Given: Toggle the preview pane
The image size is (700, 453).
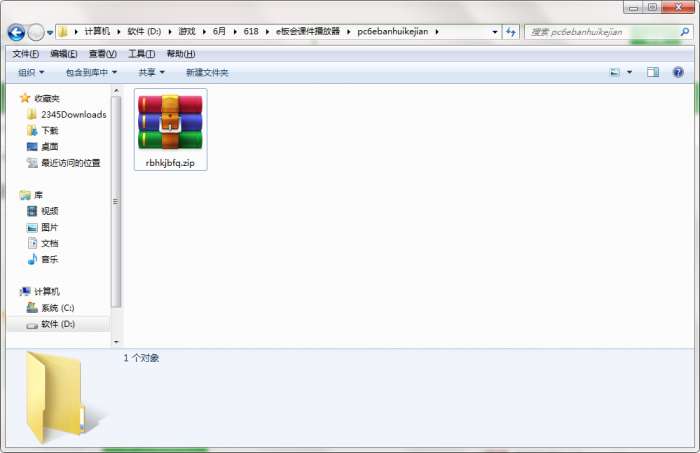Looking at the screenshot, I should click(x=653, y=72).
